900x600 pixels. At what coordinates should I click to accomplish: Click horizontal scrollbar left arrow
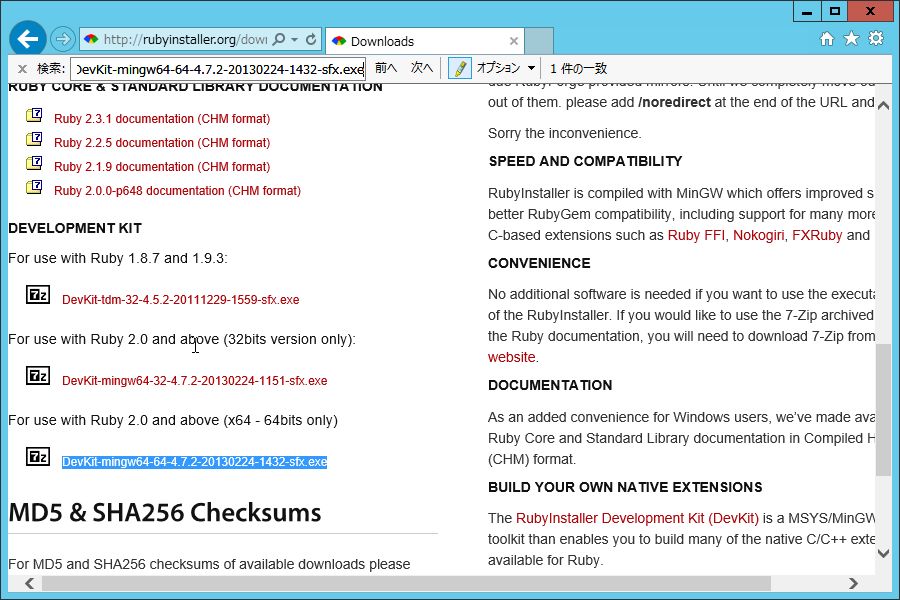[x=30, y=583]
